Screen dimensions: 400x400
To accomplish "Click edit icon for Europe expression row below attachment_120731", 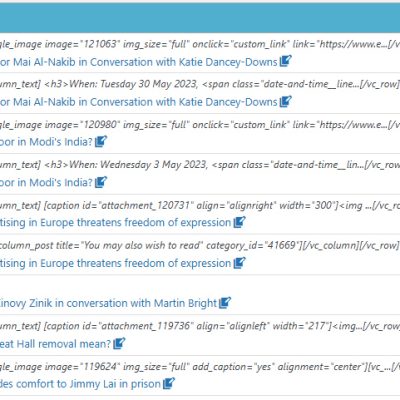I will click(239, 222).
